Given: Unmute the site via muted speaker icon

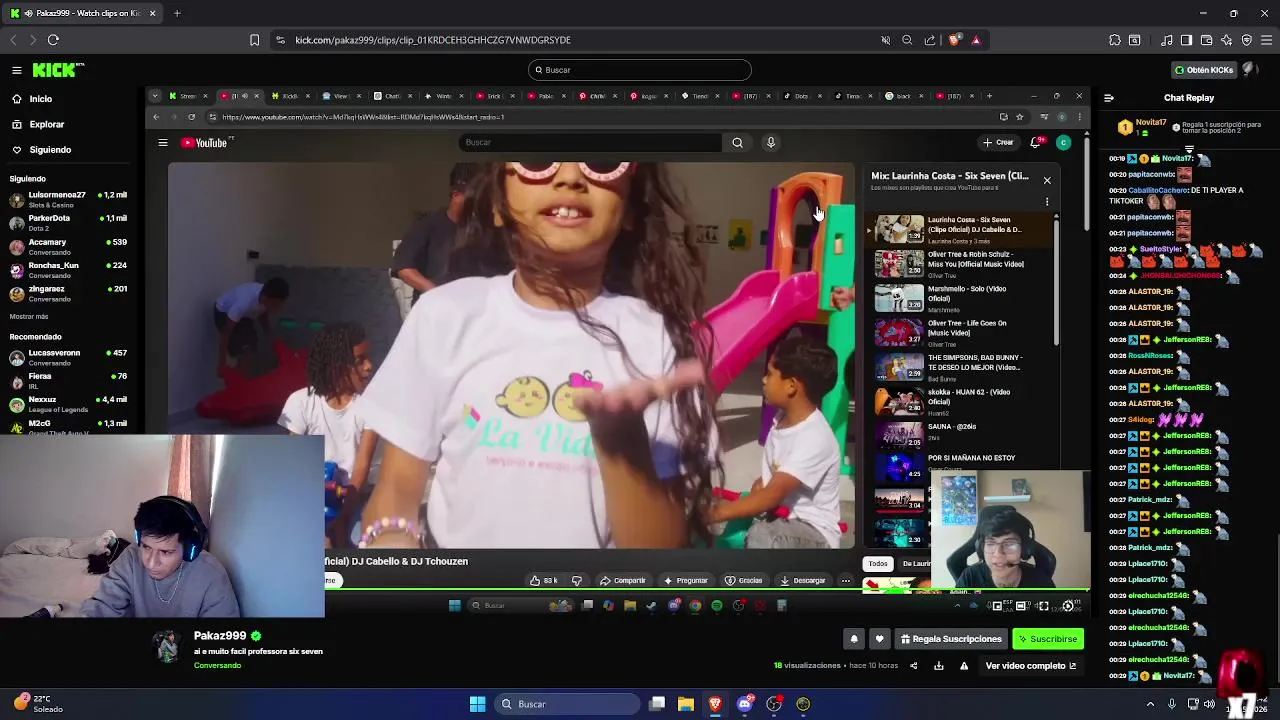Looking at the screenshot, I should tap(885, 40).
